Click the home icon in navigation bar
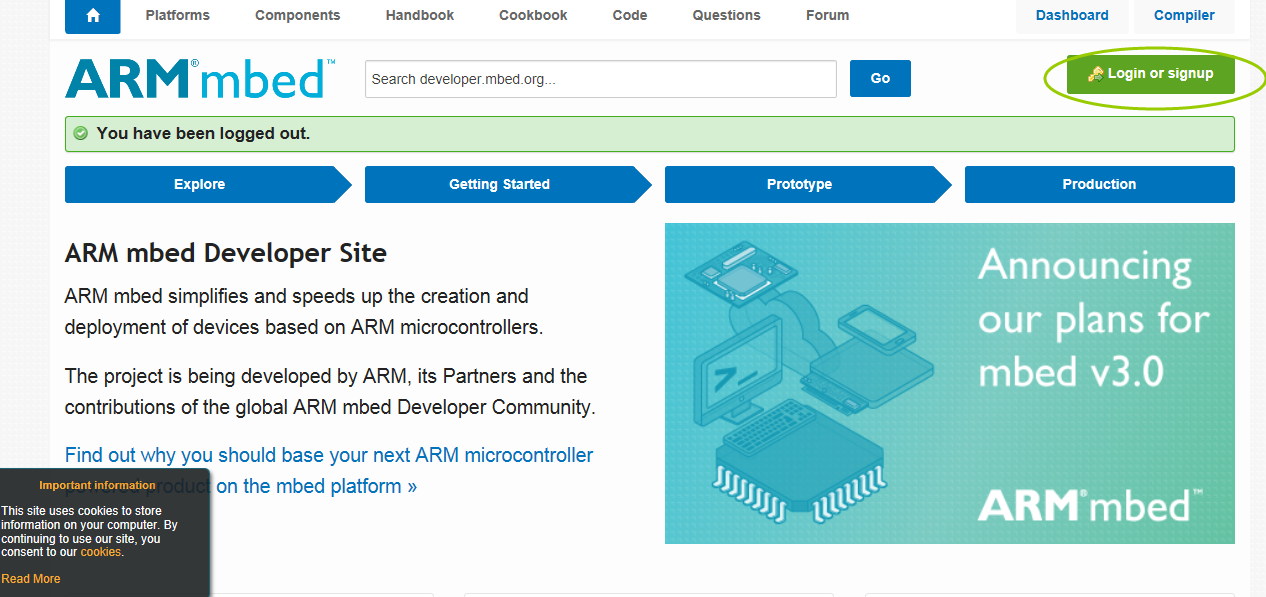This screenshot has height=597, width=1266. tap(93, 15)
